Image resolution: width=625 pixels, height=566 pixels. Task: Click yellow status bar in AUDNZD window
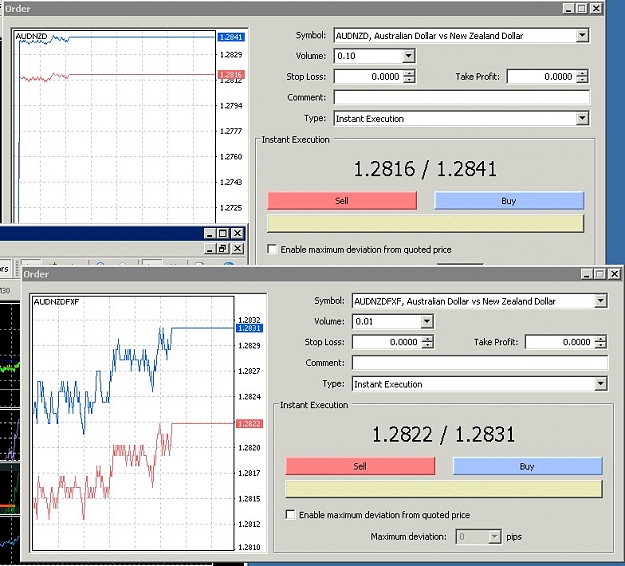coord(425,224)
